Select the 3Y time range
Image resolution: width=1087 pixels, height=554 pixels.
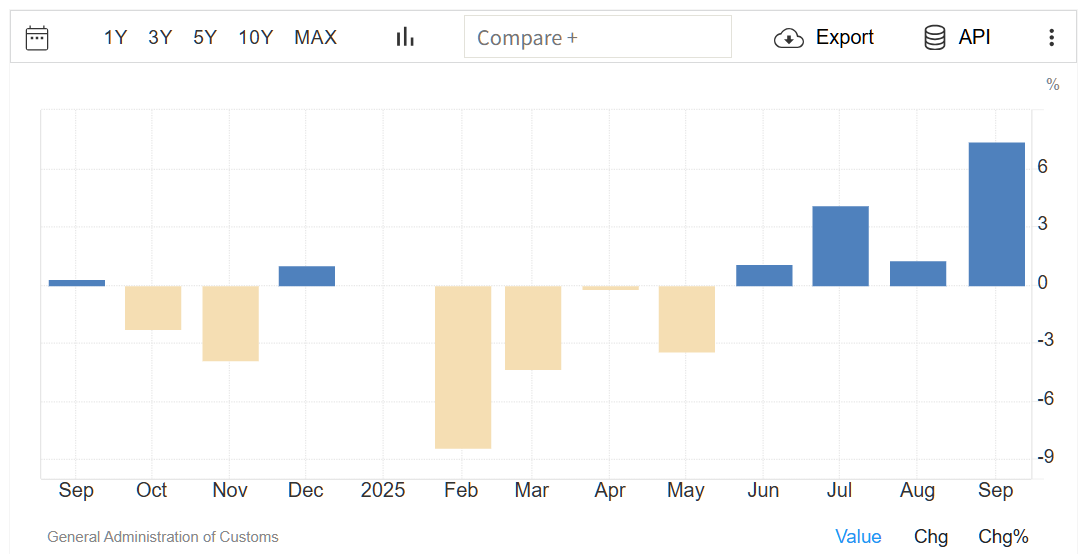point(160,38)
